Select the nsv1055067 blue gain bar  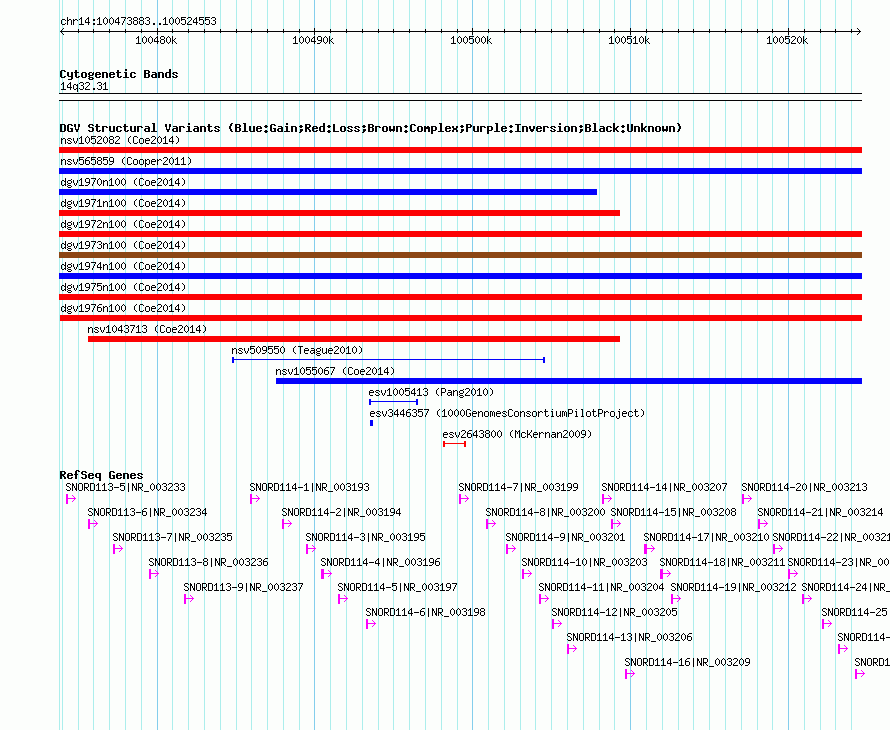(x=569, y=381)
